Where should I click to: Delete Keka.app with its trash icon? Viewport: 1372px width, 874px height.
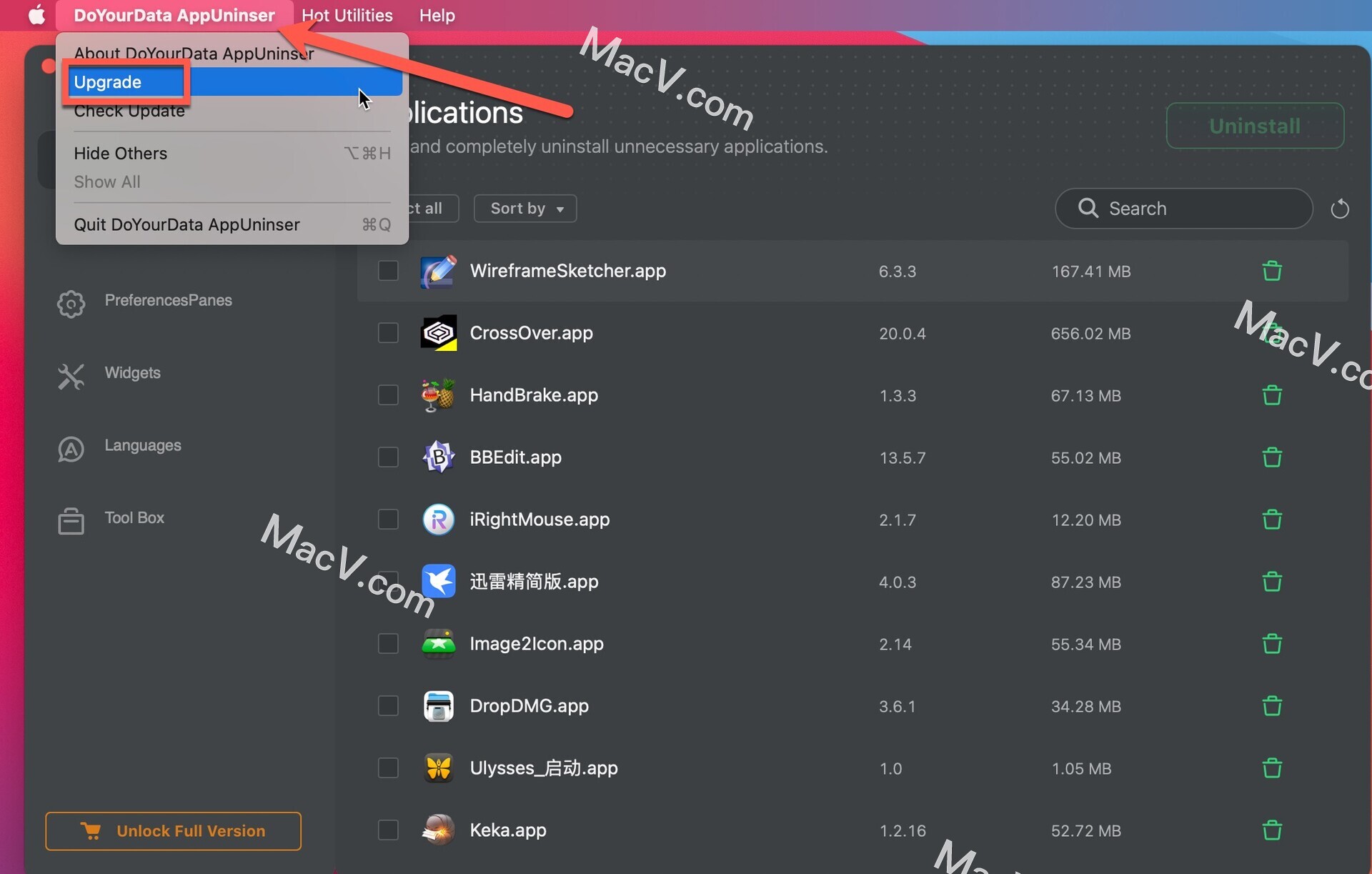coord(1271,830)
